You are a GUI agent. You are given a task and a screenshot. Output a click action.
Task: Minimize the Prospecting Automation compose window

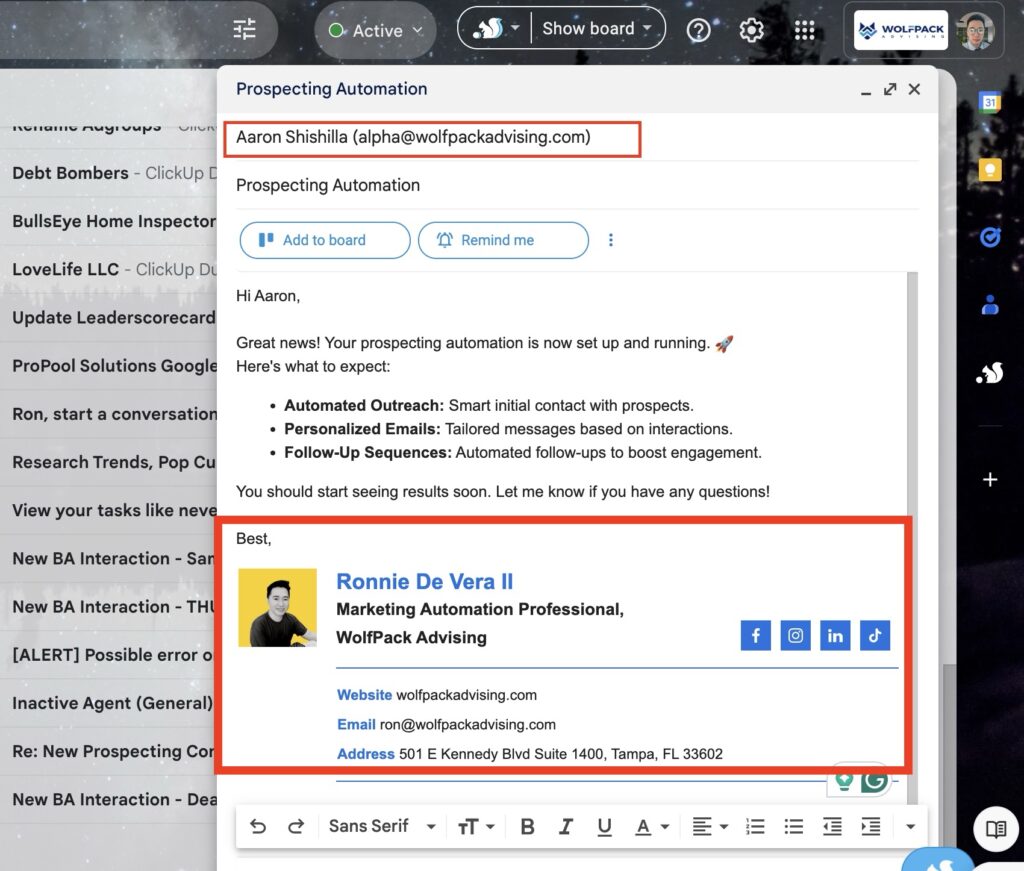[x=865, y=90]
